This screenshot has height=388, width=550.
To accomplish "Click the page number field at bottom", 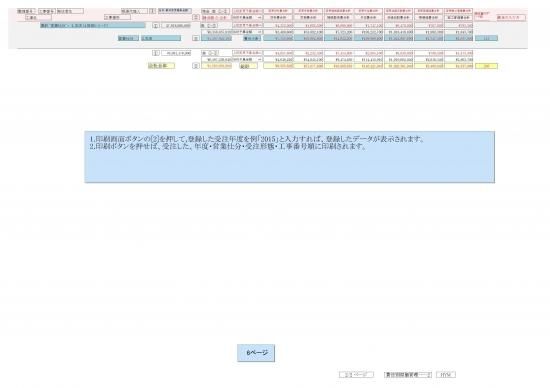I will coord(356,375).
